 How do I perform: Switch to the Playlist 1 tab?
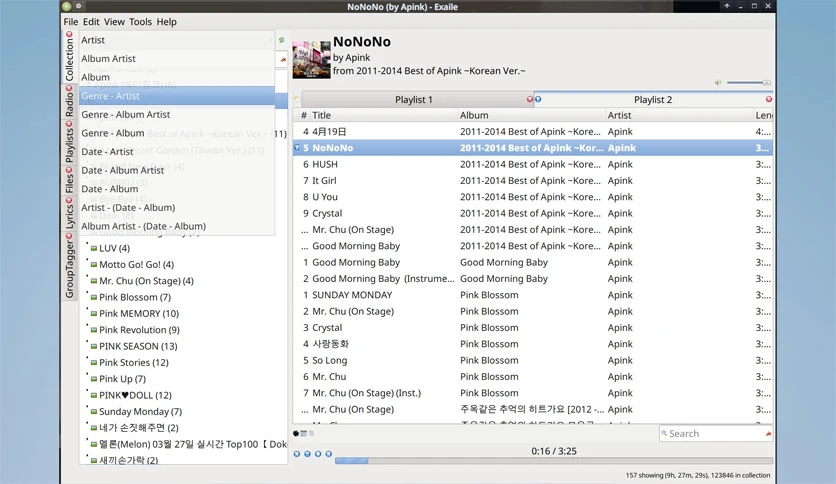tap(414, 100)
